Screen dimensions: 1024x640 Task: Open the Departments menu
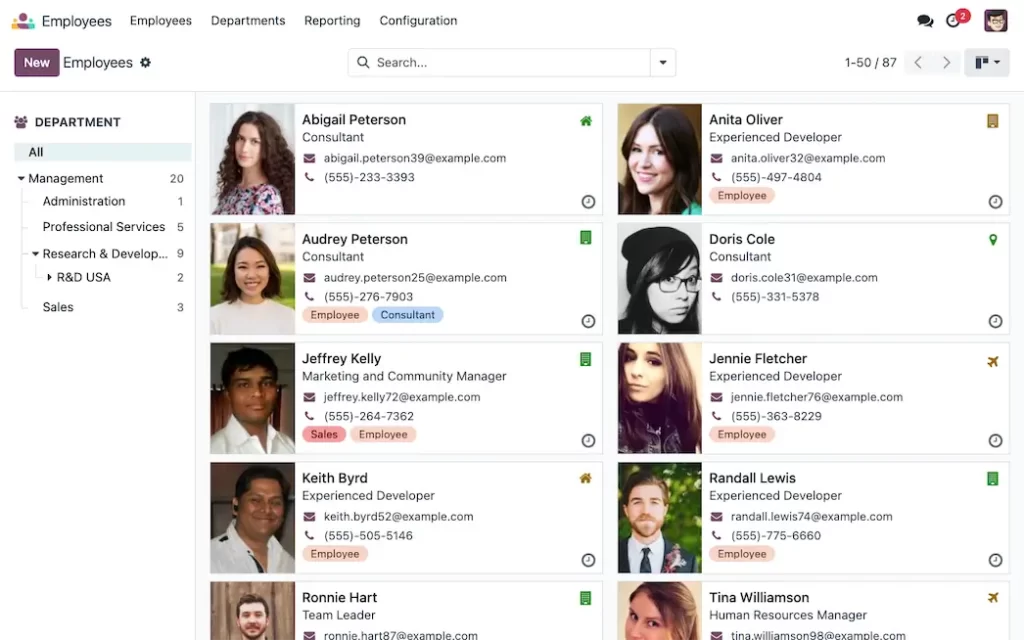(247, 20)
